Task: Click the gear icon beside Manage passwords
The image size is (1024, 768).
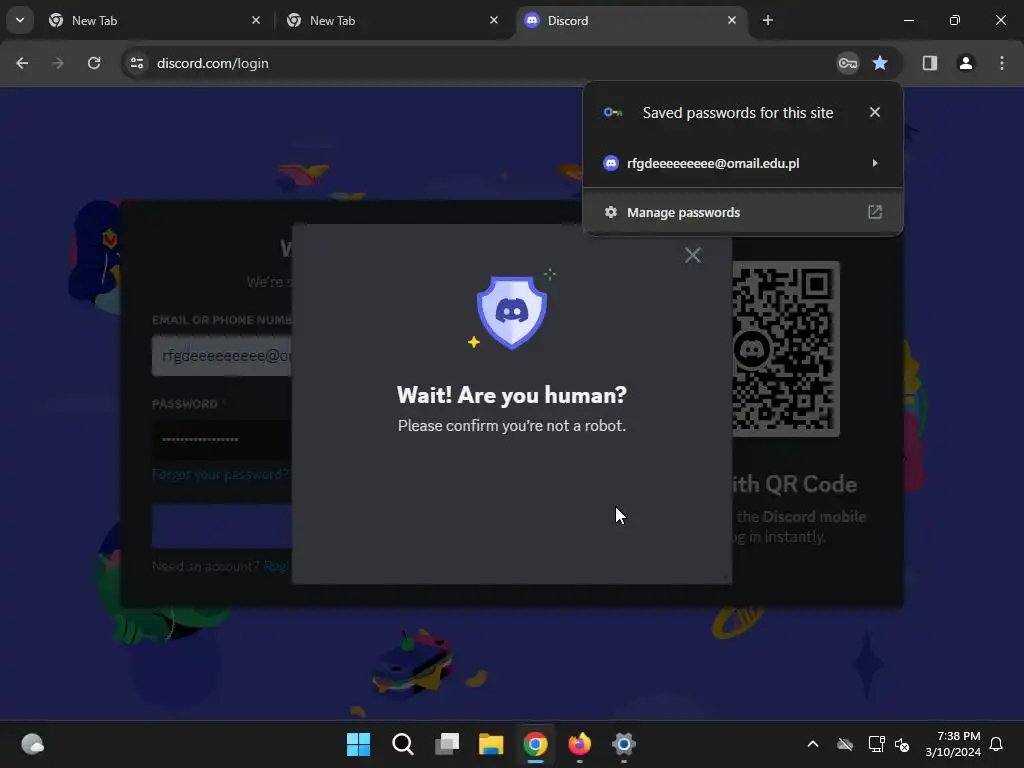Action: 611,212
